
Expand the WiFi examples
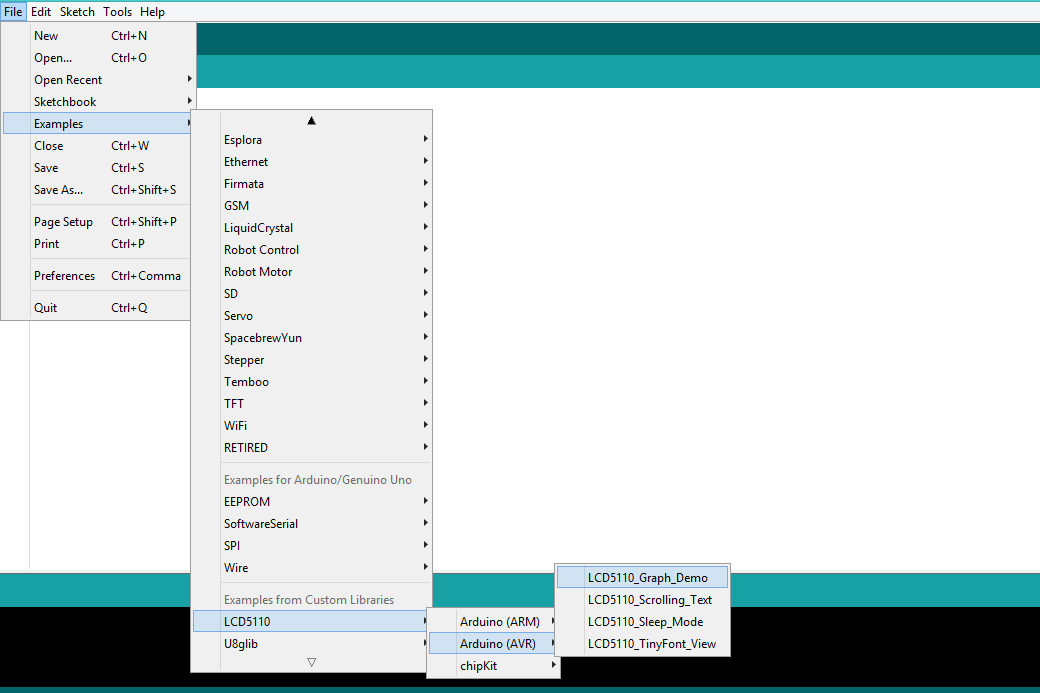point(312,426)
